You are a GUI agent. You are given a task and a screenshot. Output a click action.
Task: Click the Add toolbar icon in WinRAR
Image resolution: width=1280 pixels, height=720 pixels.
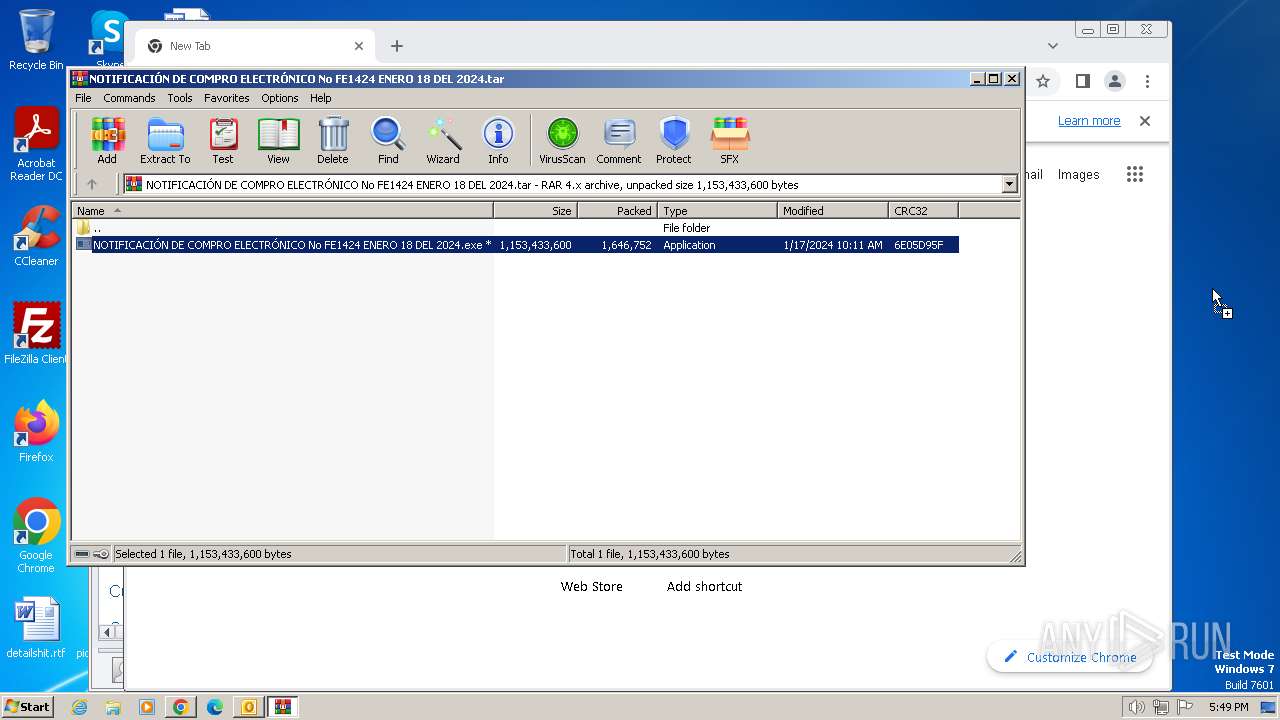[x=107, y=140]
